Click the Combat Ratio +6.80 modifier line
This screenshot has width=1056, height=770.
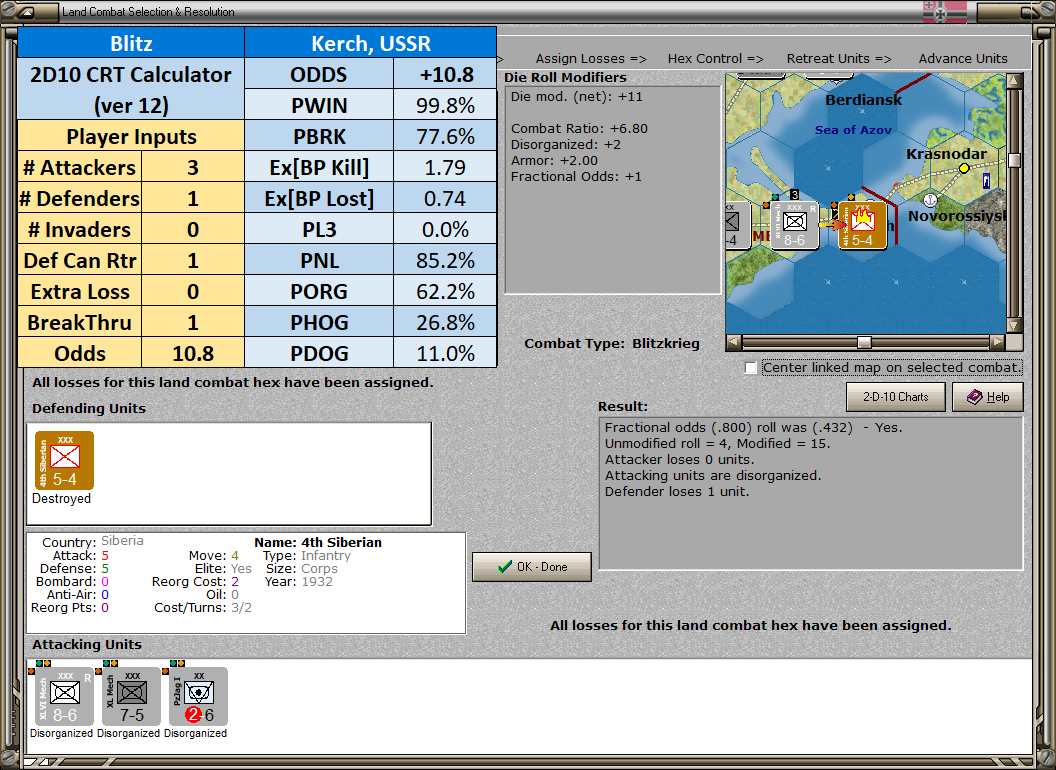click(x=579, y=129)
